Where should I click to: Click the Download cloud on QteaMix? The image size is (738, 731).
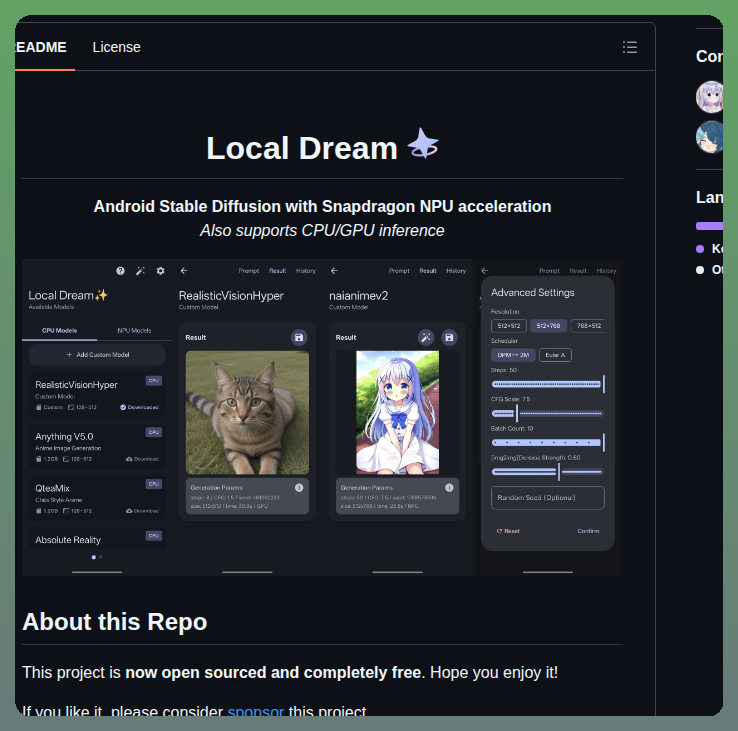point(142,511)
